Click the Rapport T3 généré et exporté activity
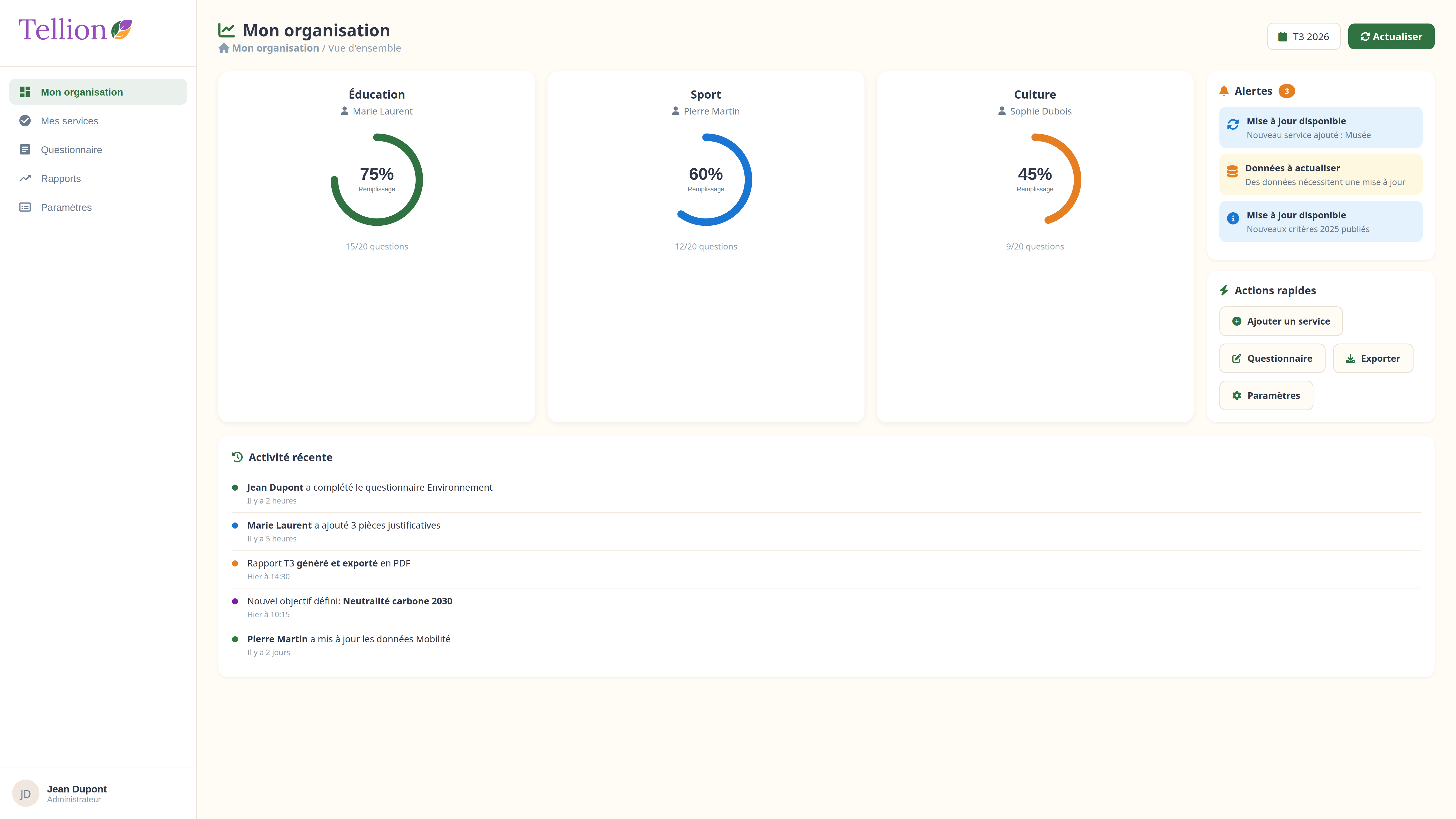This screenshot has width=1456, height=819. click(826, 569)
